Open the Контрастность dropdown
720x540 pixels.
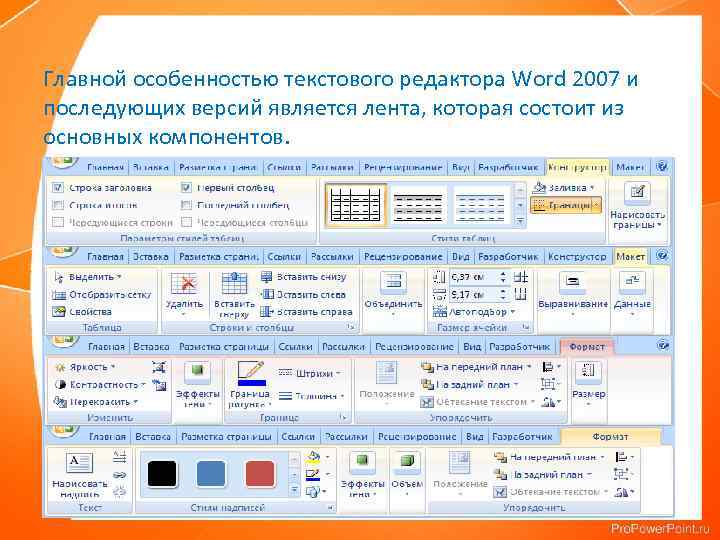[x=99, y=385]
